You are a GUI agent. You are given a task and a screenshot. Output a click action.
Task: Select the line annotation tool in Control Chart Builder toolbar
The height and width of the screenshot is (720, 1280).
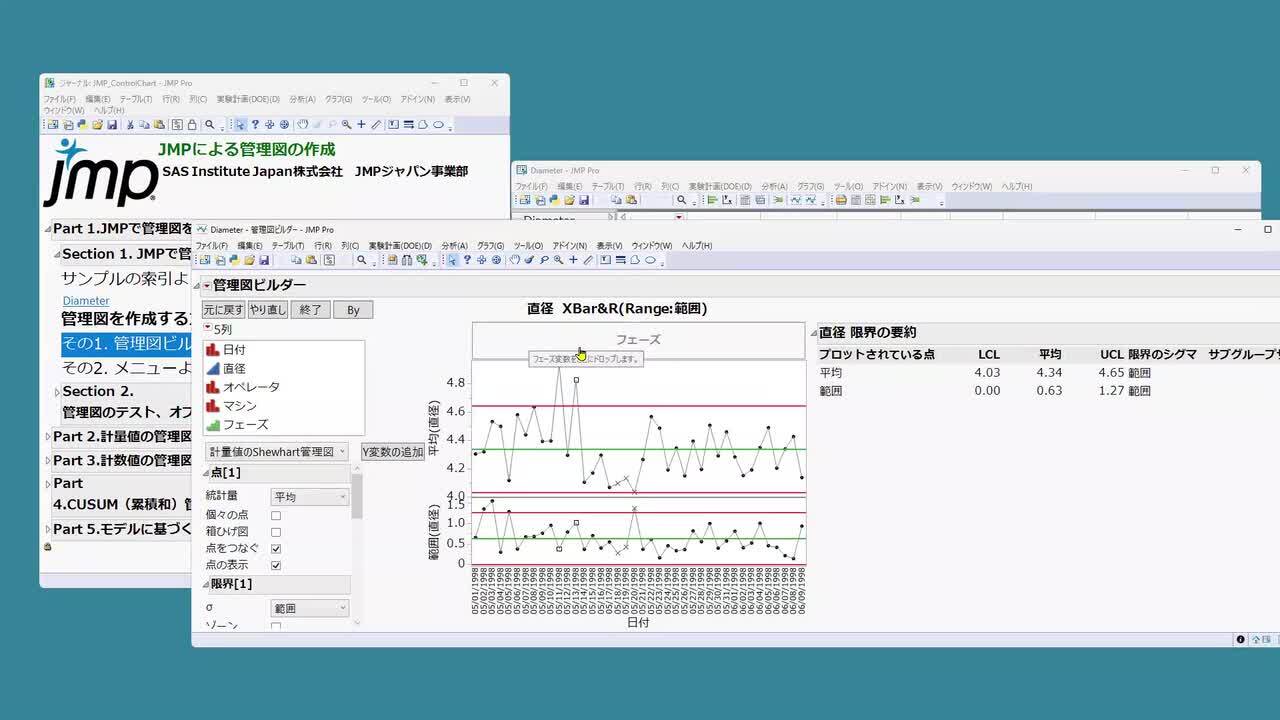click(621, 260)
